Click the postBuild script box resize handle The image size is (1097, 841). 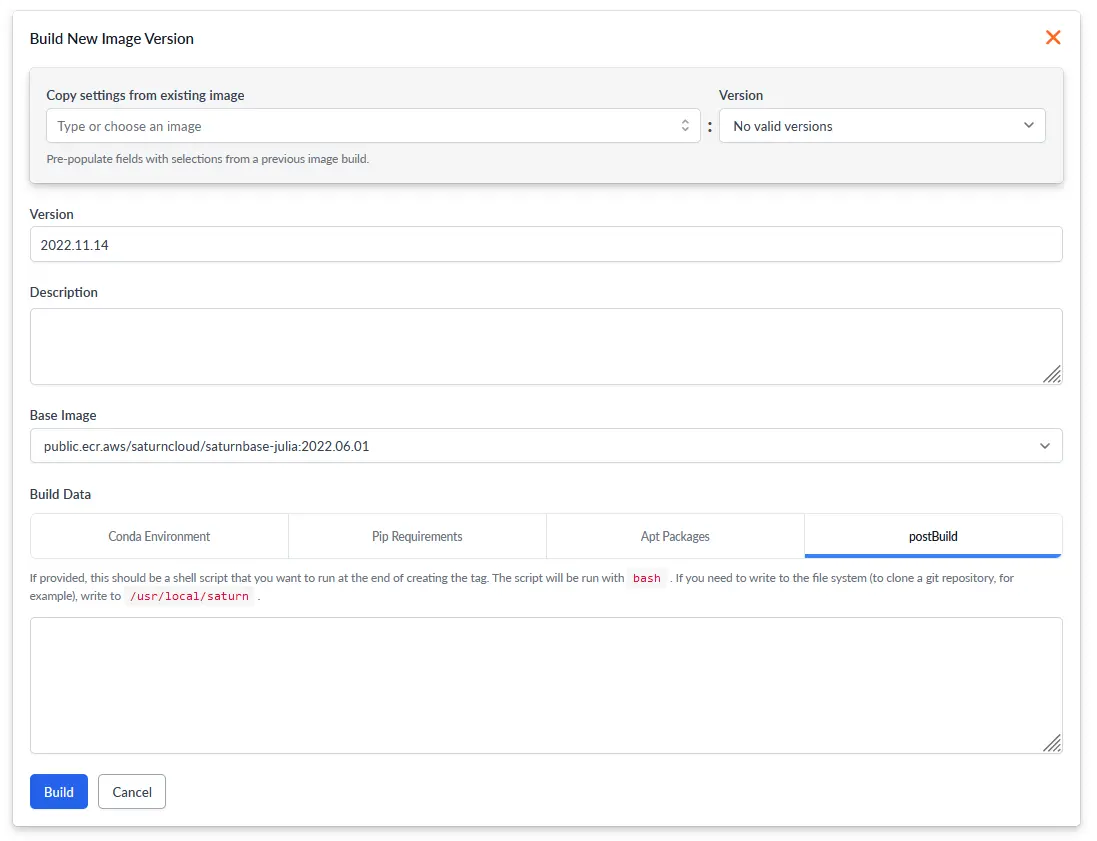[x=1052, y=743]
